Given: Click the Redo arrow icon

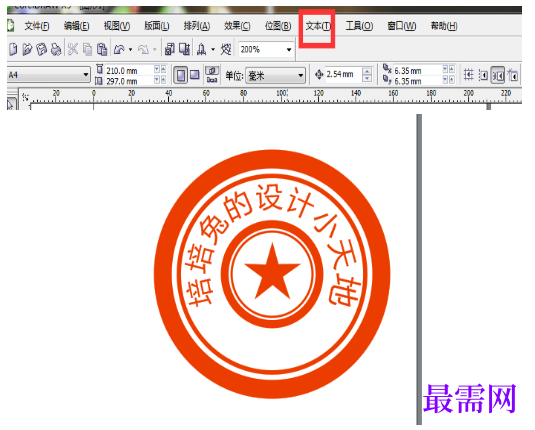Looking at the screenshot, I should coord(143,50).
